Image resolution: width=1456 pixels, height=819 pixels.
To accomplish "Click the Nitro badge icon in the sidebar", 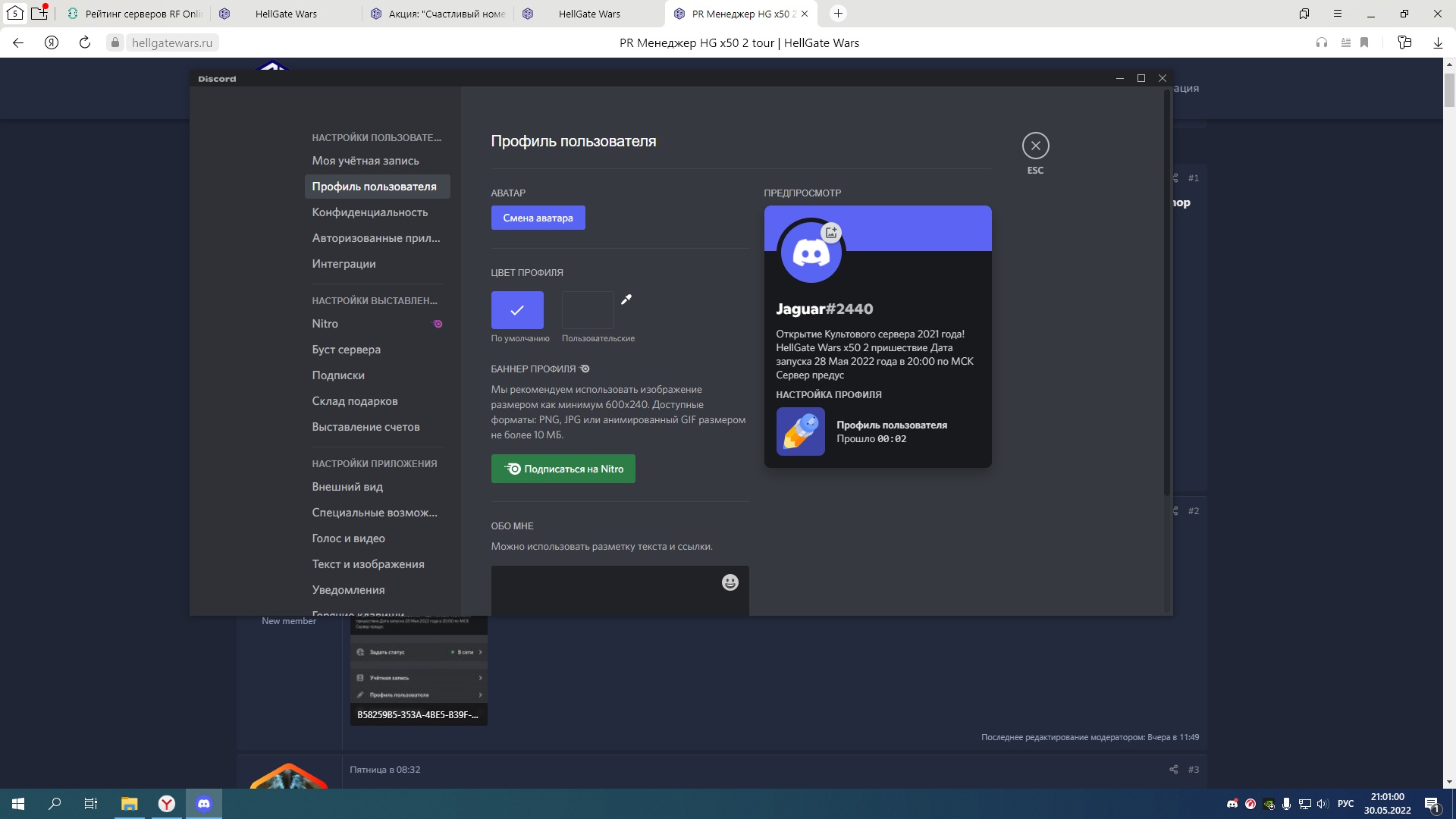I will point(438,324).
